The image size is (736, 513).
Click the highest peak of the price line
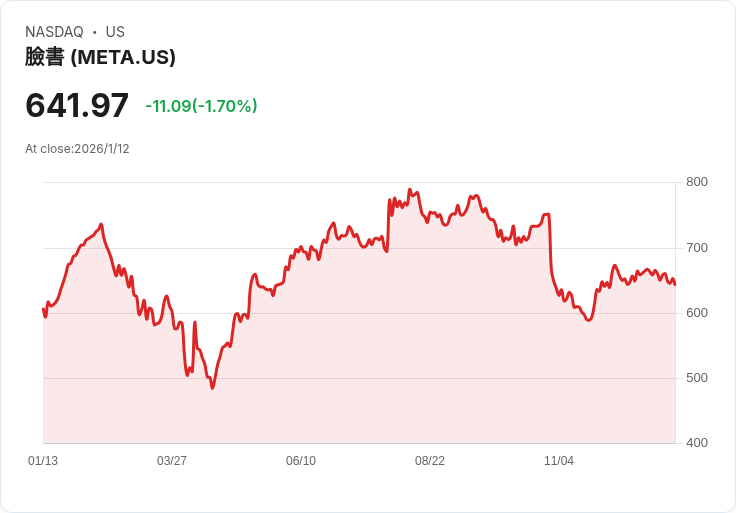409,189
